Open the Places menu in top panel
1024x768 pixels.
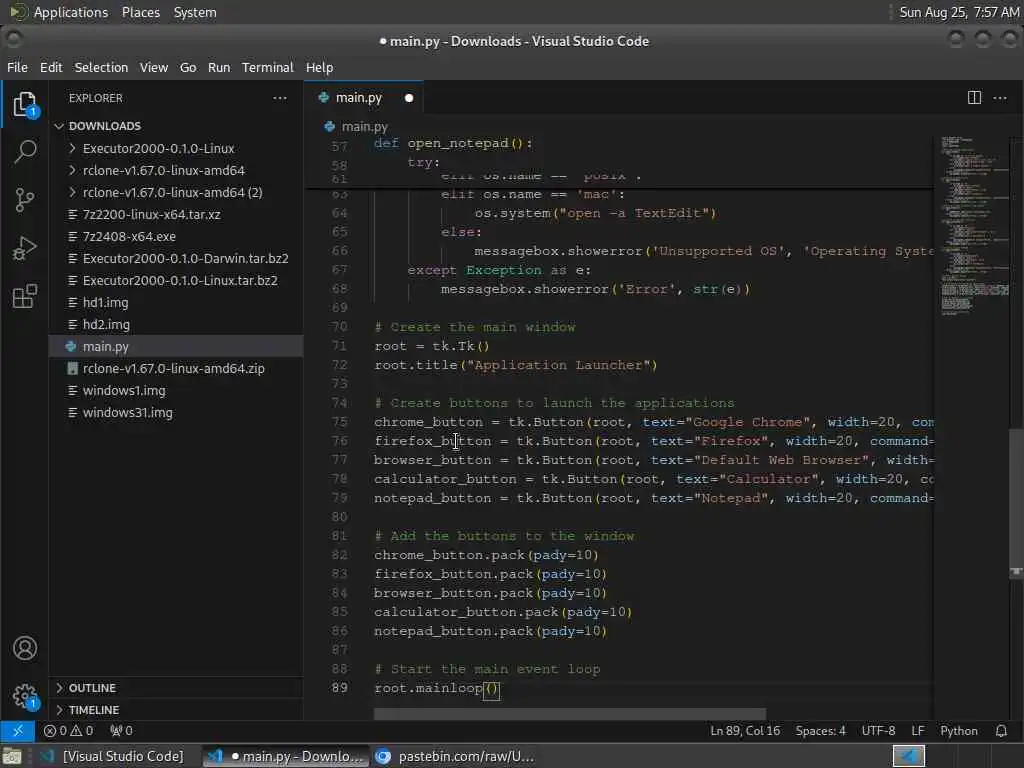click(x=140, y=12)
